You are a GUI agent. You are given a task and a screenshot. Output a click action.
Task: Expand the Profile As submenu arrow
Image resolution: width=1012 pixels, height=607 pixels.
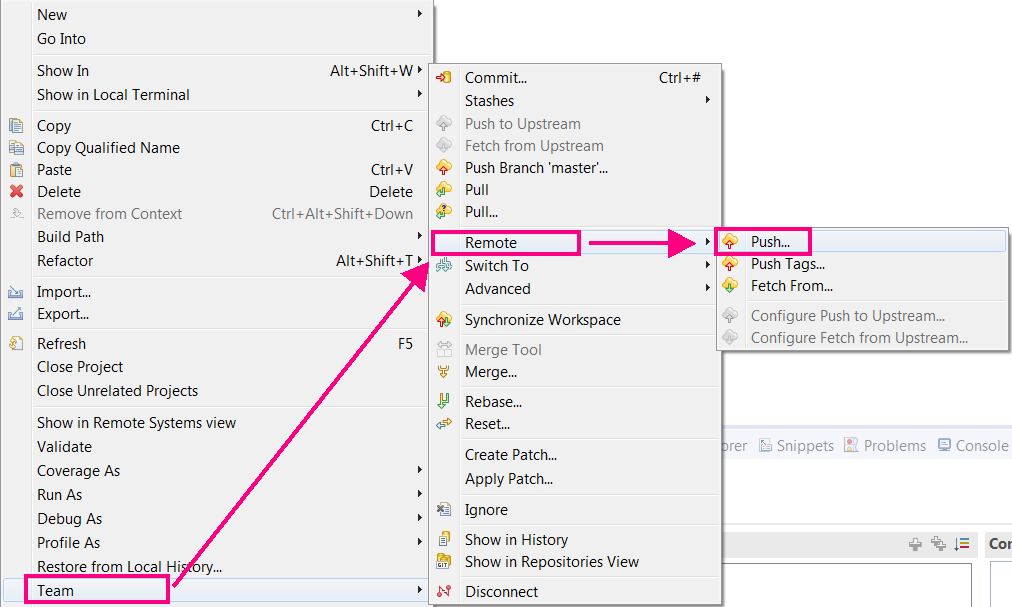coord(420,541)
